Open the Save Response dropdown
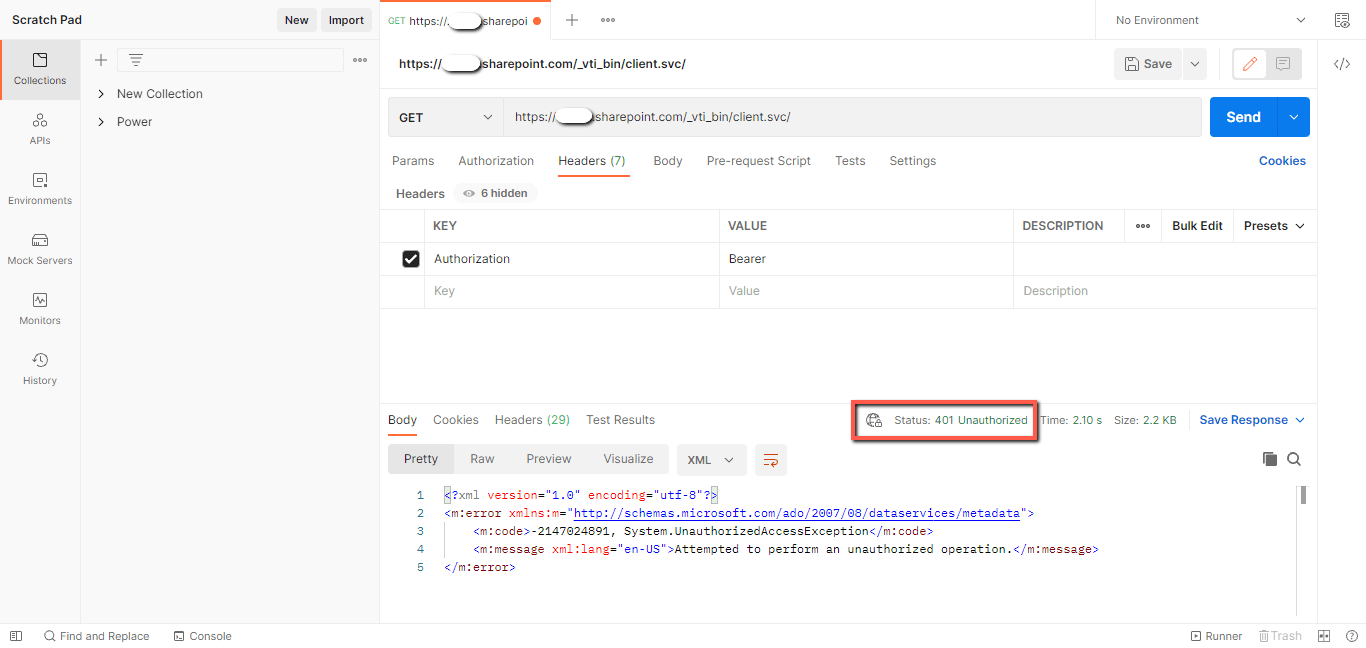Viewport: 1366px width, 648px height. coord(1252,420)
